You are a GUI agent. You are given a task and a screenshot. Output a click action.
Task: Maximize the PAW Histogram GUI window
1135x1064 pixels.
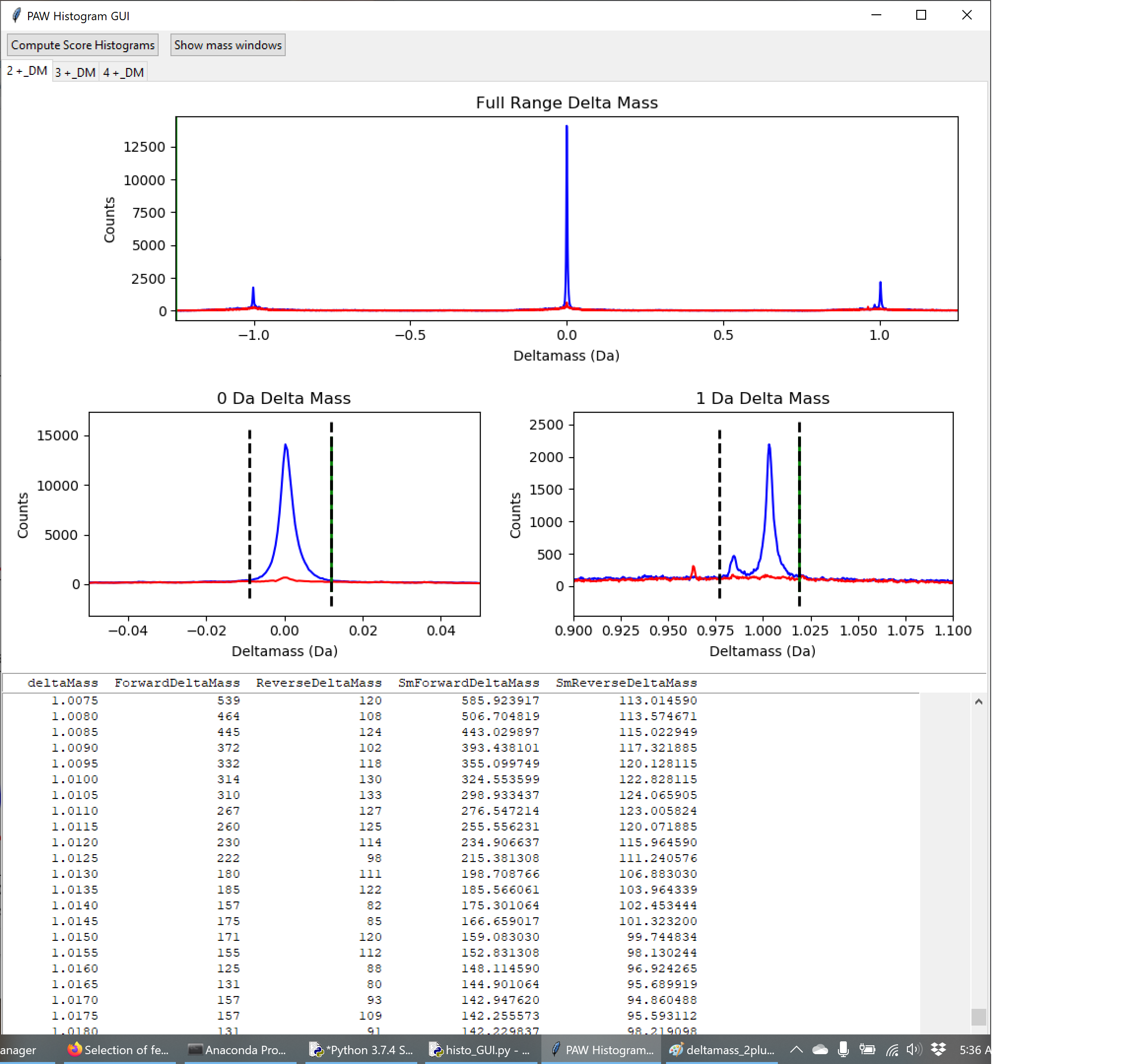[921, 15]
